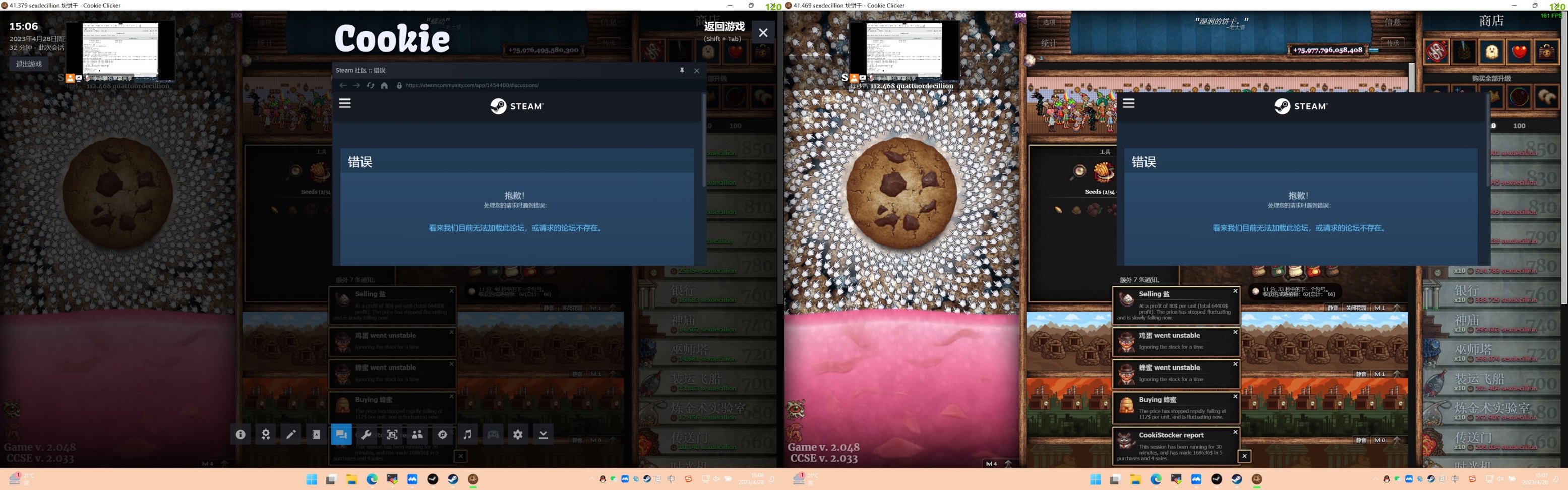
Task: Open File Explorer on the right taskbar
Action: pos(1135,479)
